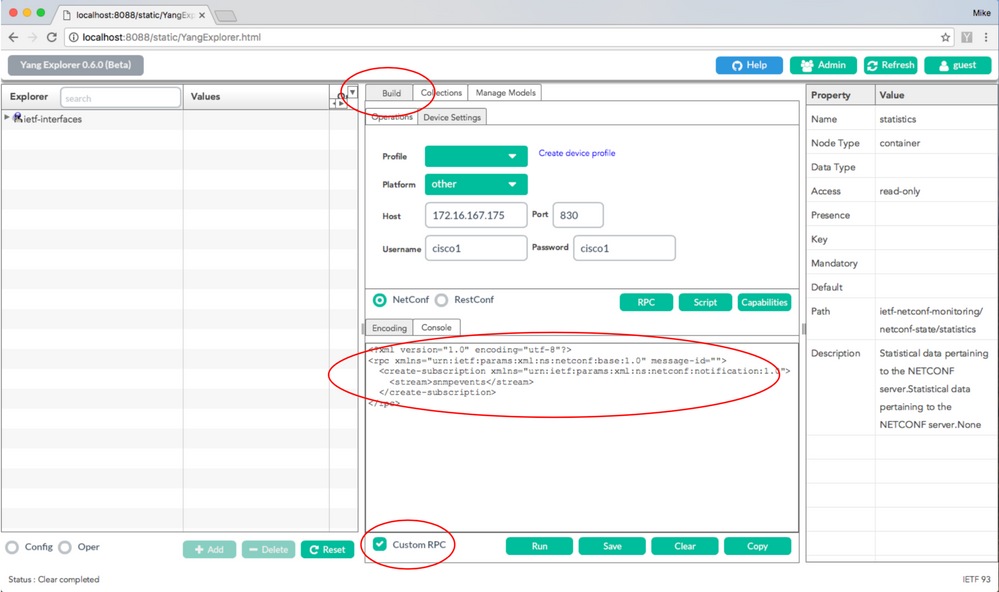Viewport: 999px width, 592px height.
Task: Click the guest user button
Action: coord(958,65)
